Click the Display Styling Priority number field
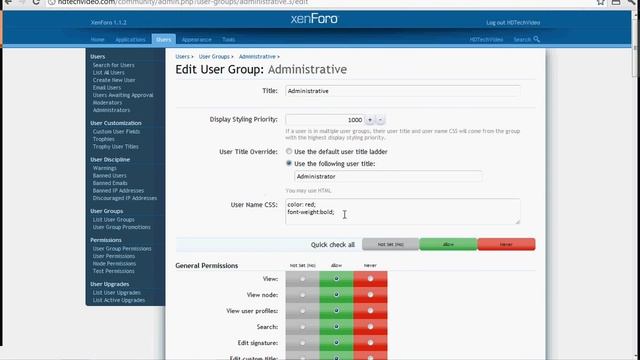Image resolution: width=640 pixels, height=360 pixels. (324, 120)
